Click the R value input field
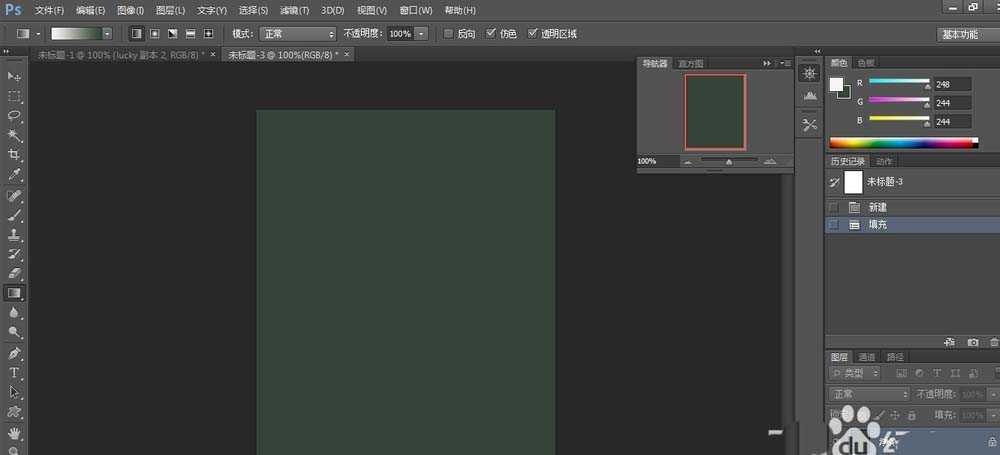1000x455 pixels. 953,85
